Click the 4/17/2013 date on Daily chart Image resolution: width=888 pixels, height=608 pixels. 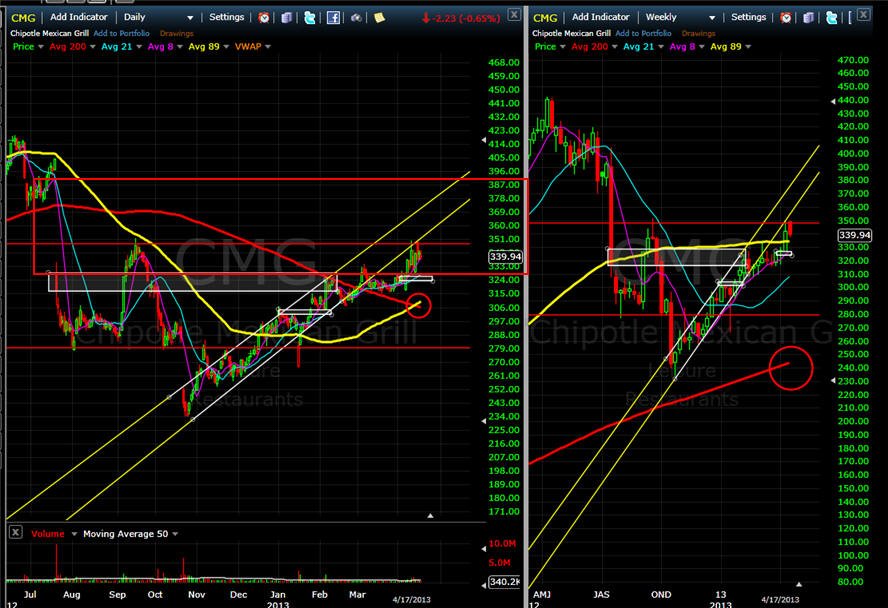point(412,600)
